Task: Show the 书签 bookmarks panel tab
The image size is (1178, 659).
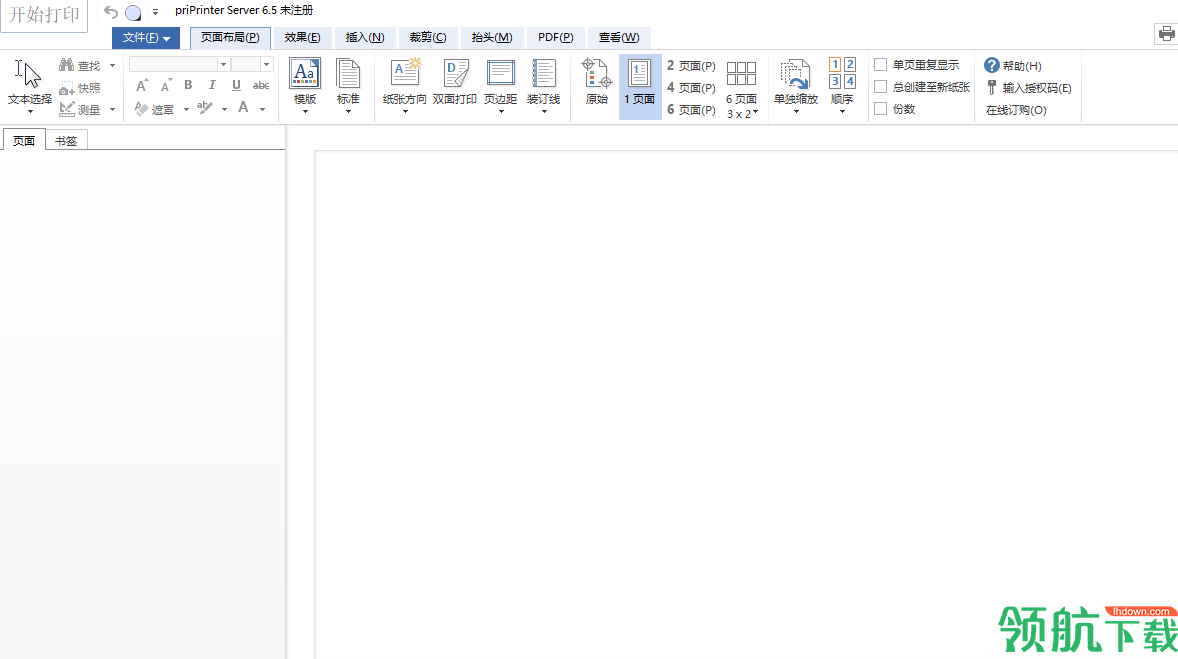Action: 66,141
